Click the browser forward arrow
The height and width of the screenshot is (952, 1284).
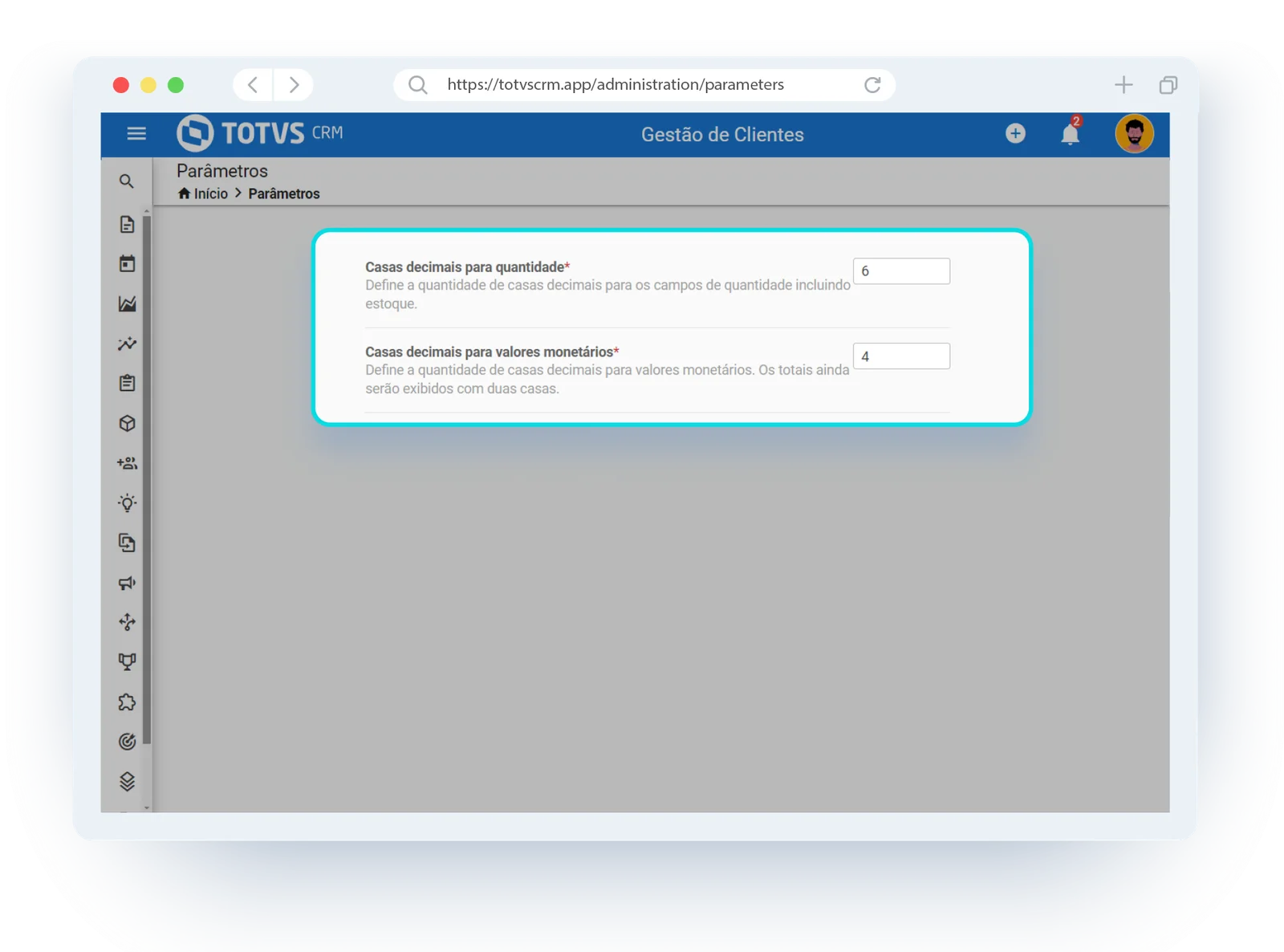pos(294,84)
